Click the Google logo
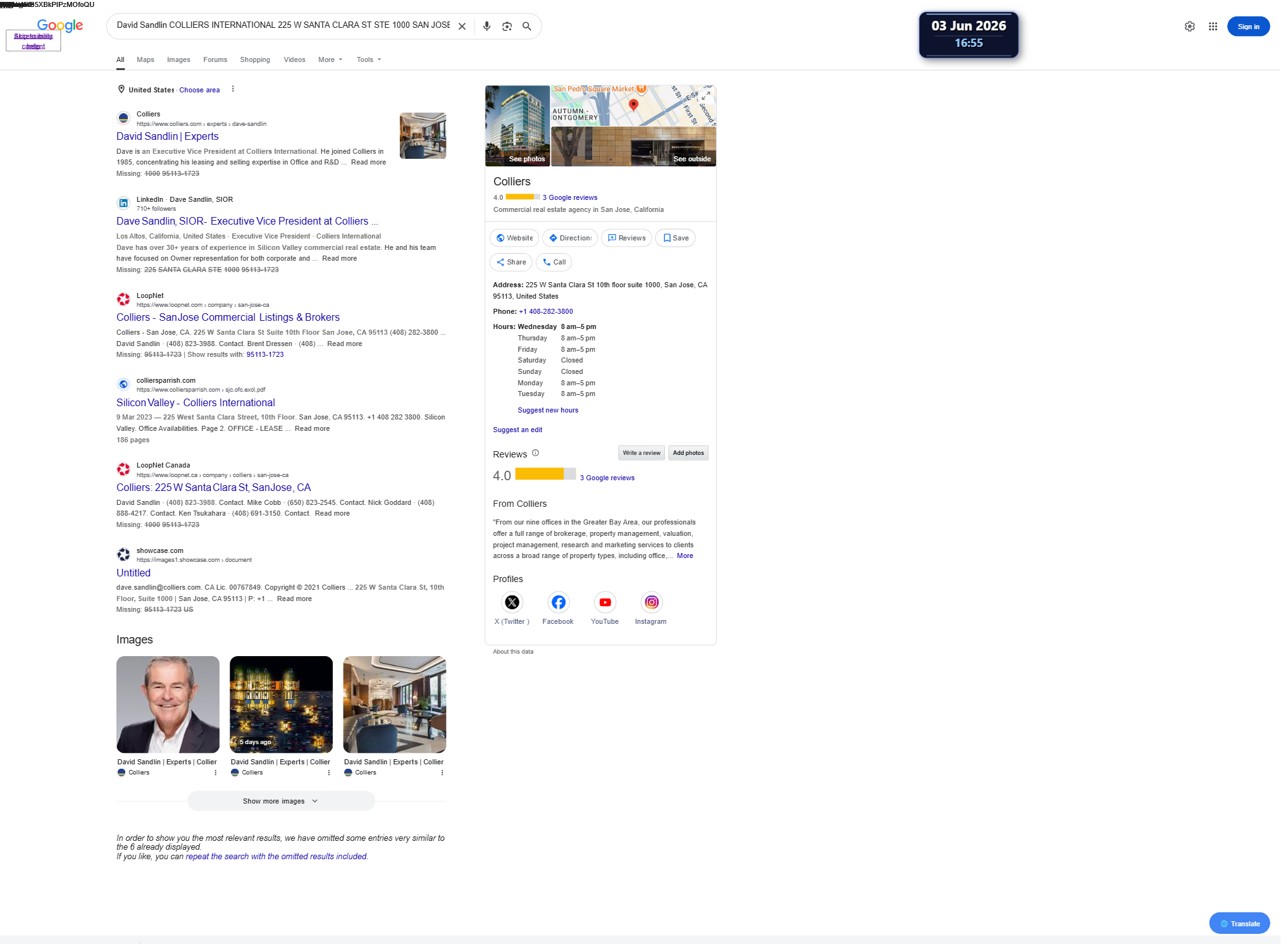The height and width of the screenshot is (944, 1288). point(60,25)
